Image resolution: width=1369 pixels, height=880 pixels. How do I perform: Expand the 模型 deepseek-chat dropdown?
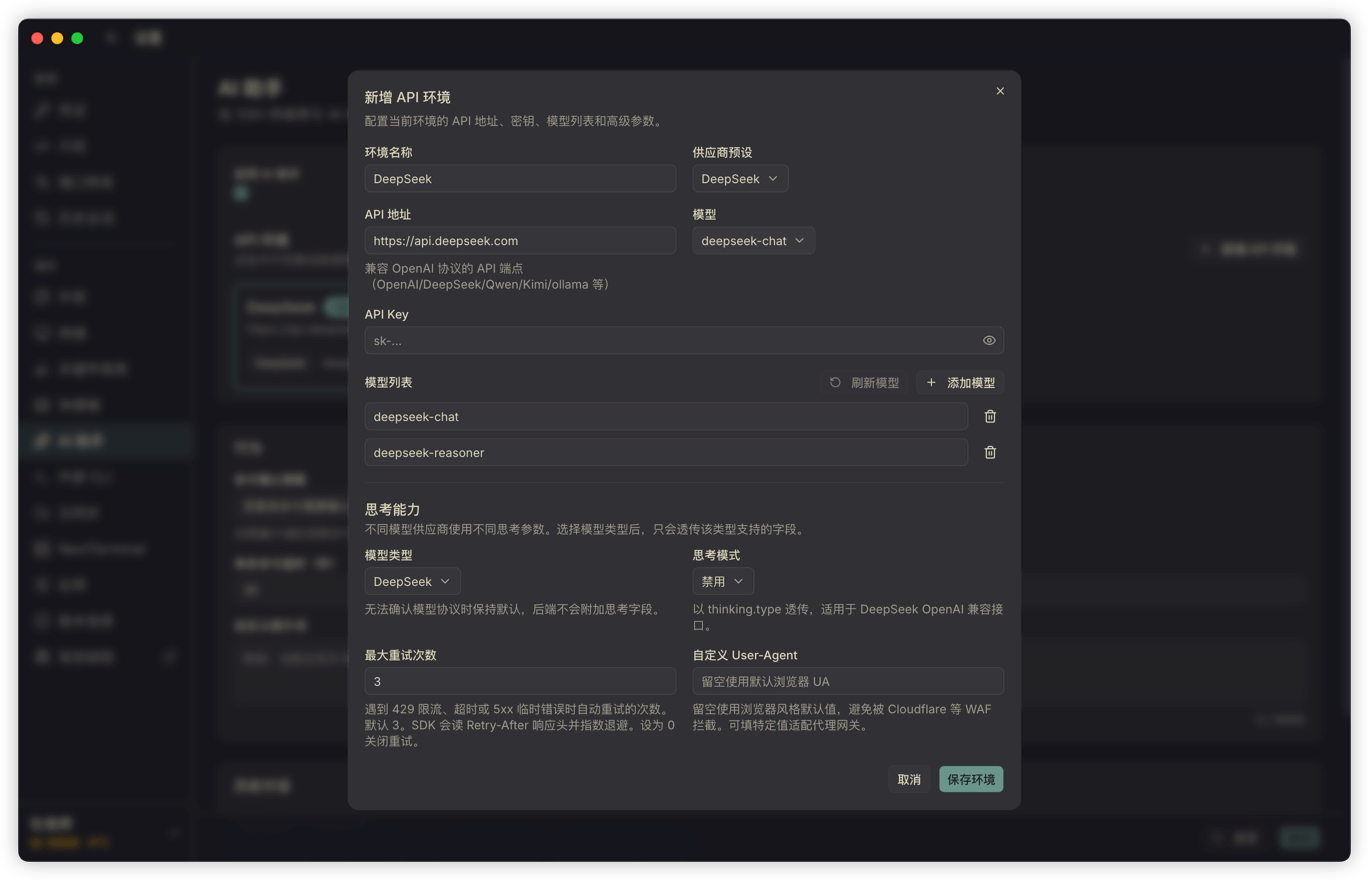click(x=753, y=241)
